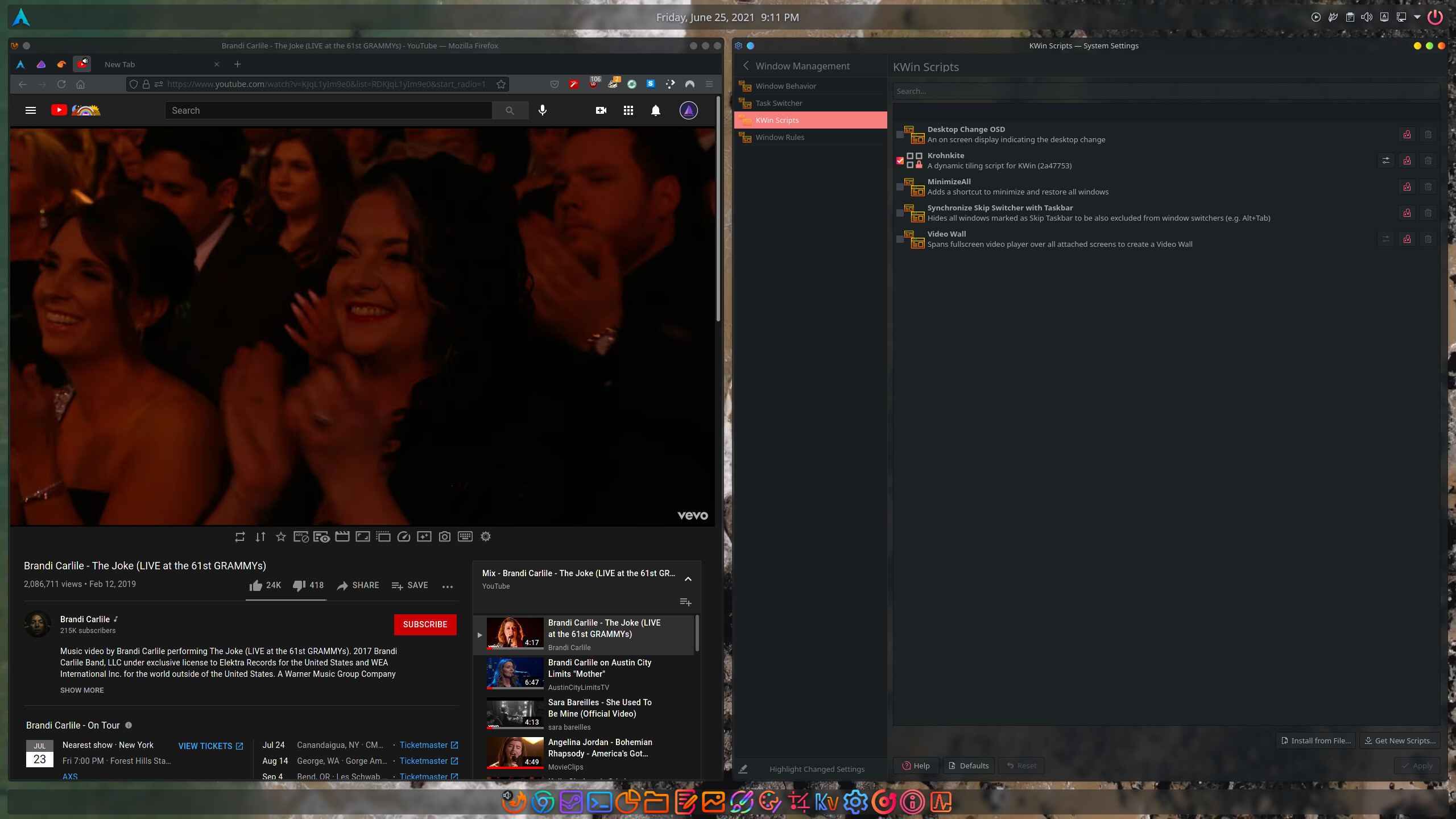Image resolution: width=1456 pixels, height=819 pixels.
Task: Open the YouTube account avatar menu
Action: click(689, 110)
